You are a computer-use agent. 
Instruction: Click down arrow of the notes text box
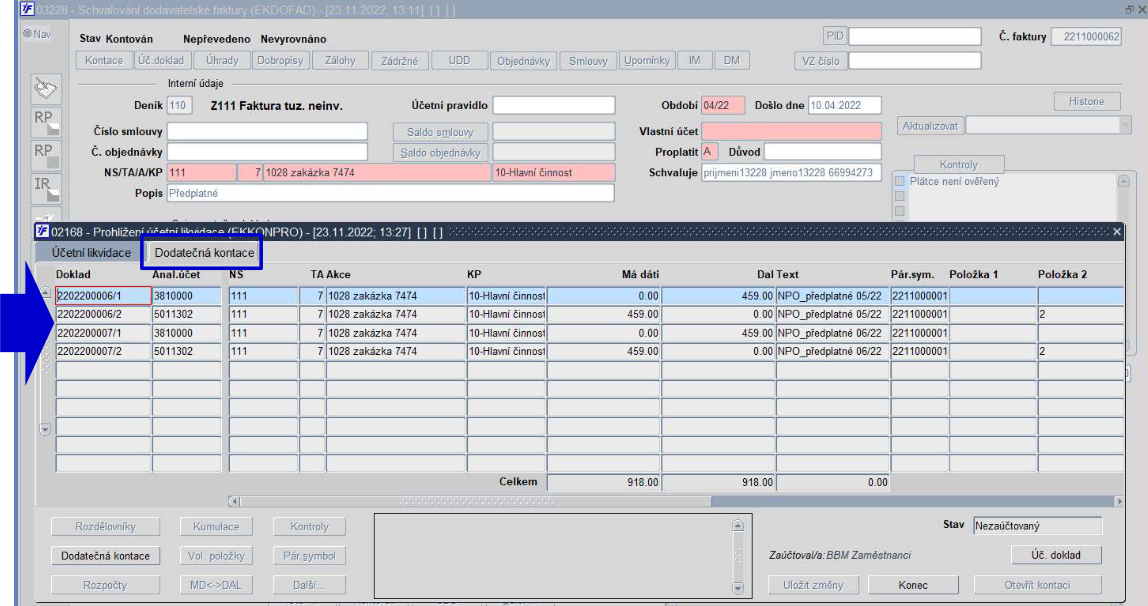click(x=738, y=588)
